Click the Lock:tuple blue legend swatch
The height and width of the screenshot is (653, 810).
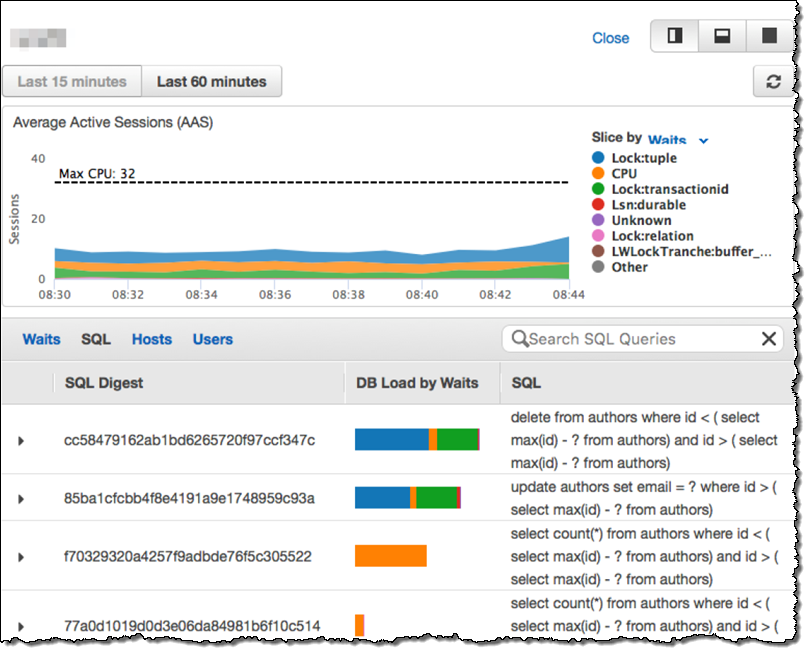598,158
